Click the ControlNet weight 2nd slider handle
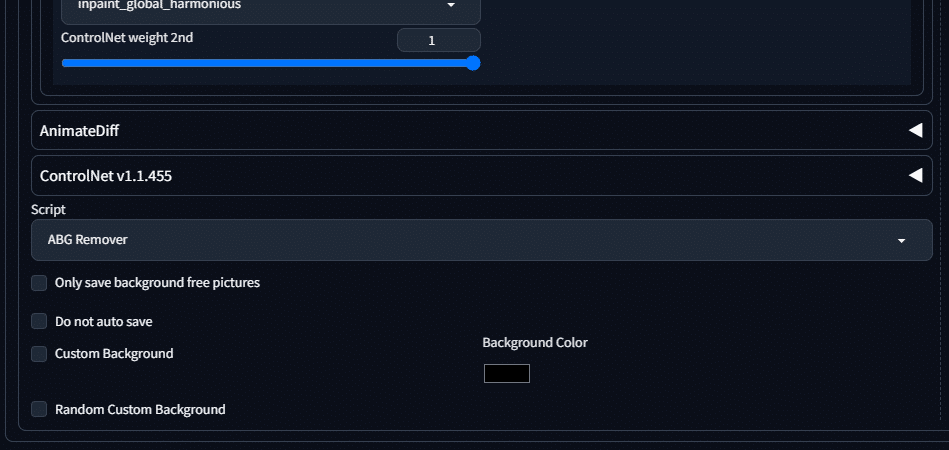Image resolution: width=949 pixels, height=450 pixels. click(474, 63)
